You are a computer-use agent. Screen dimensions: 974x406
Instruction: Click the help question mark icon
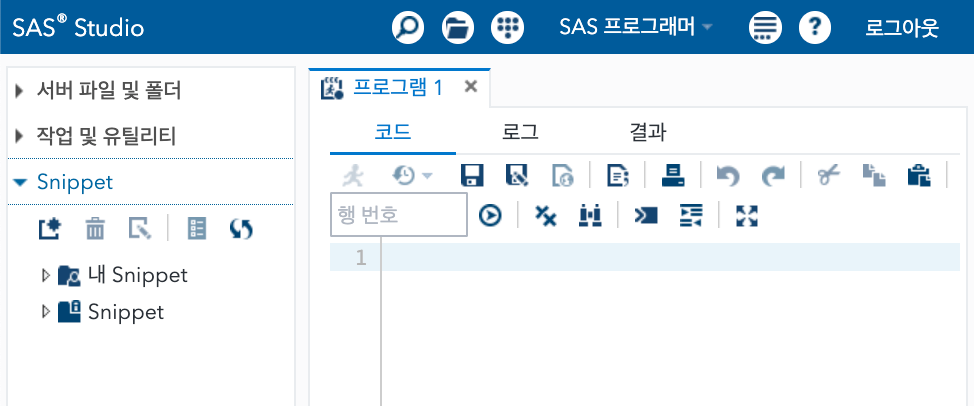pos(815,27)
